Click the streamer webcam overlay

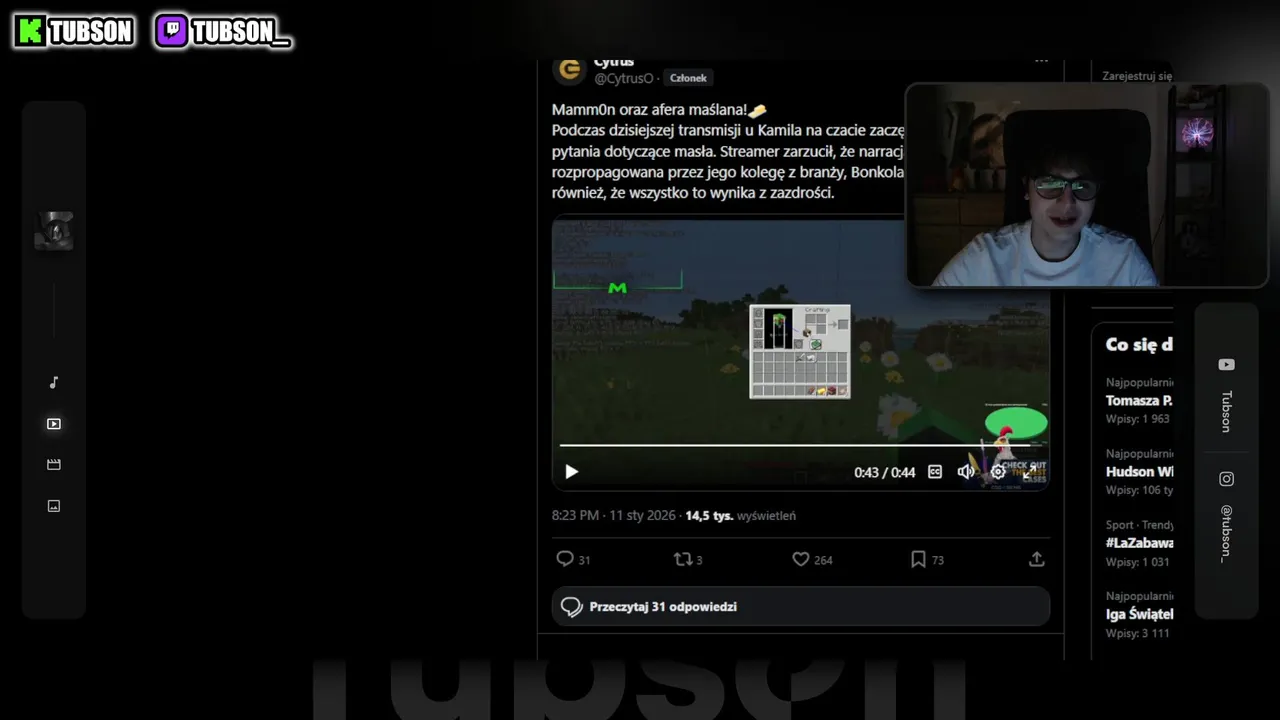[1087, 185]
